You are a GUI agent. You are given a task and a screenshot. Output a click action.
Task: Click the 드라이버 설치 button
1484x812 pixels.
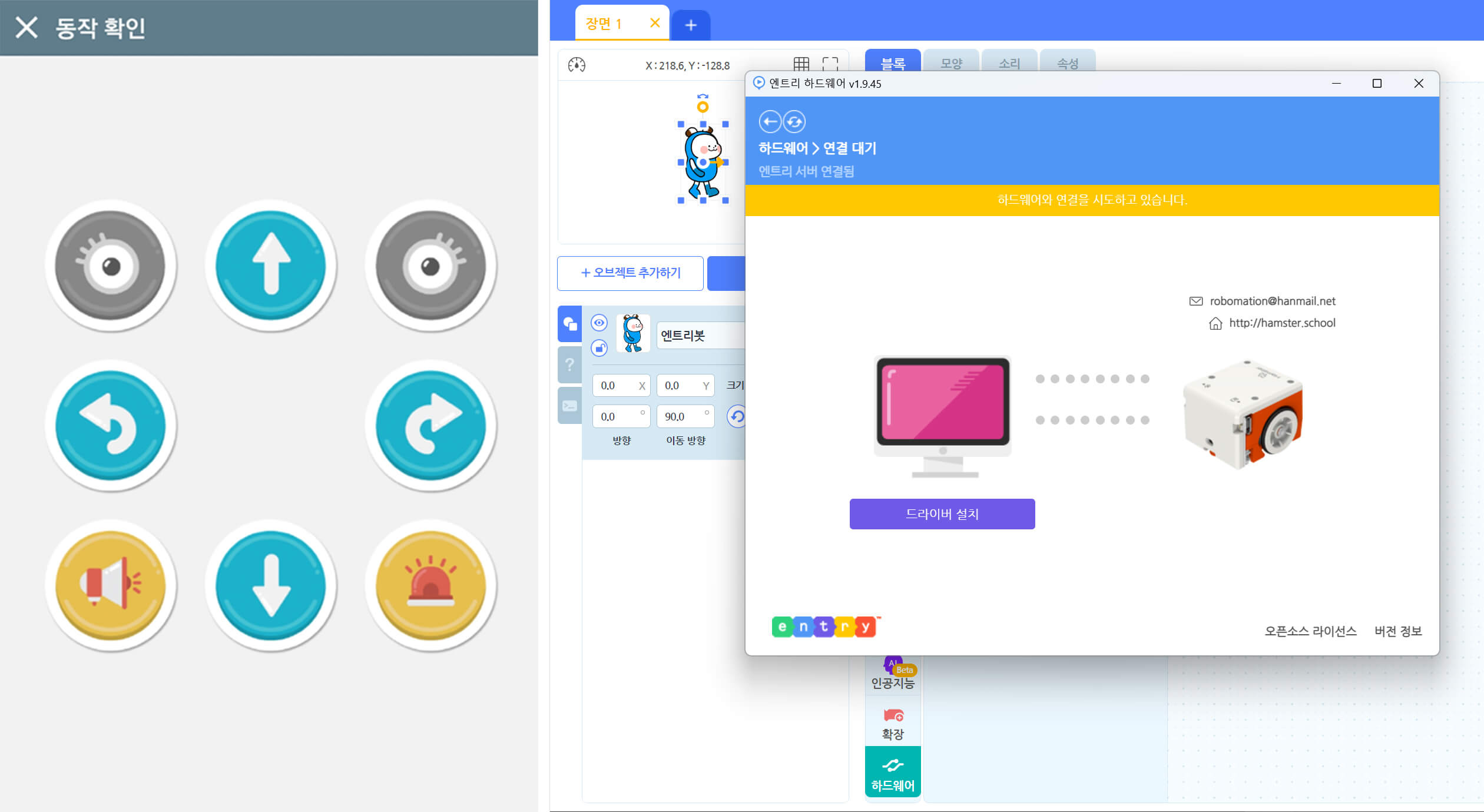click(942, 513)
